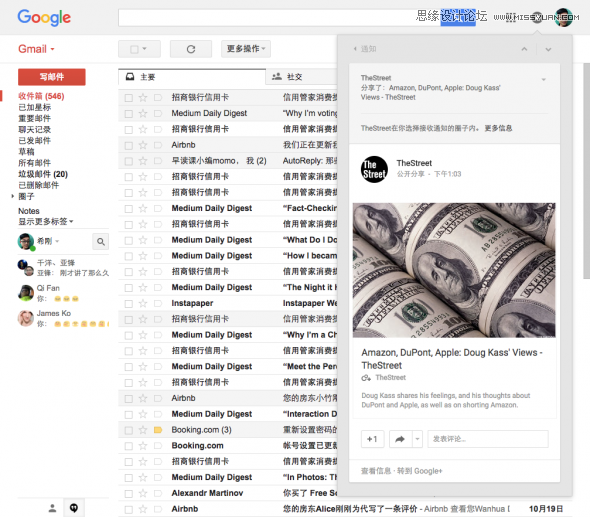Click the inbox tray icon on 主要 tab
590x517 pixels.
pyautogui.click(x=130, y=77)
